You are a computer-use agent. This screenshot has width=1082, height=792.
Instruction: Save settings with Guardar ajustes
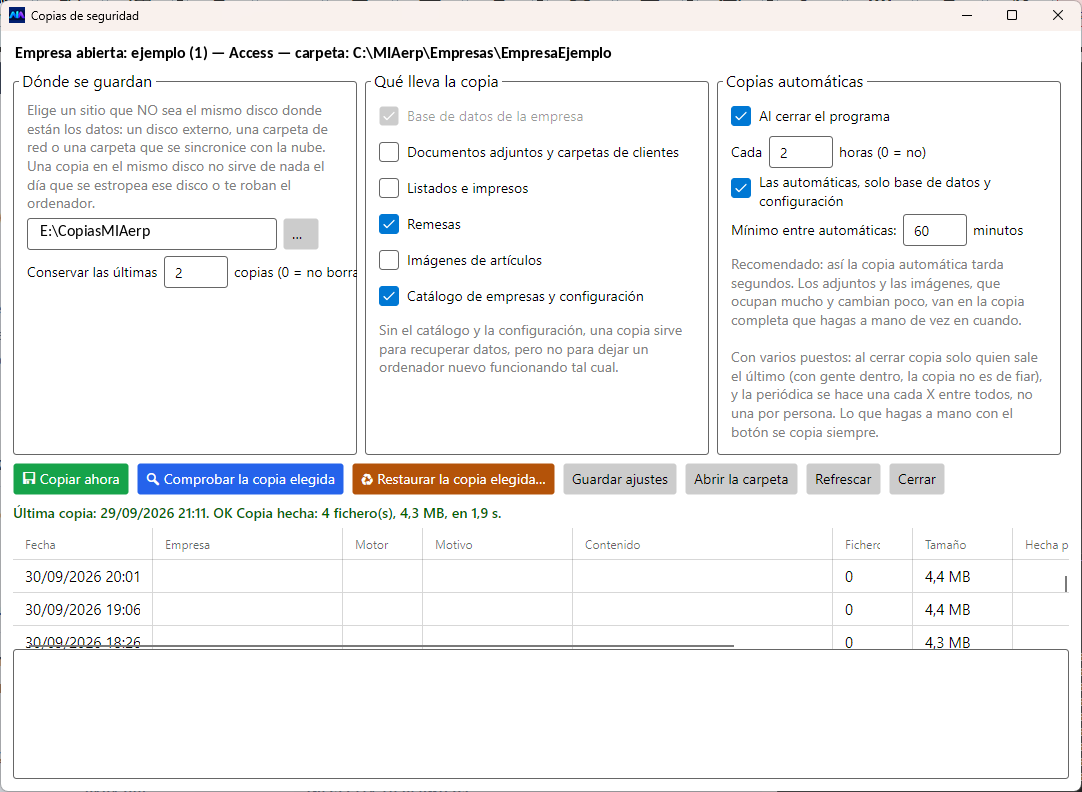(620, 479)
